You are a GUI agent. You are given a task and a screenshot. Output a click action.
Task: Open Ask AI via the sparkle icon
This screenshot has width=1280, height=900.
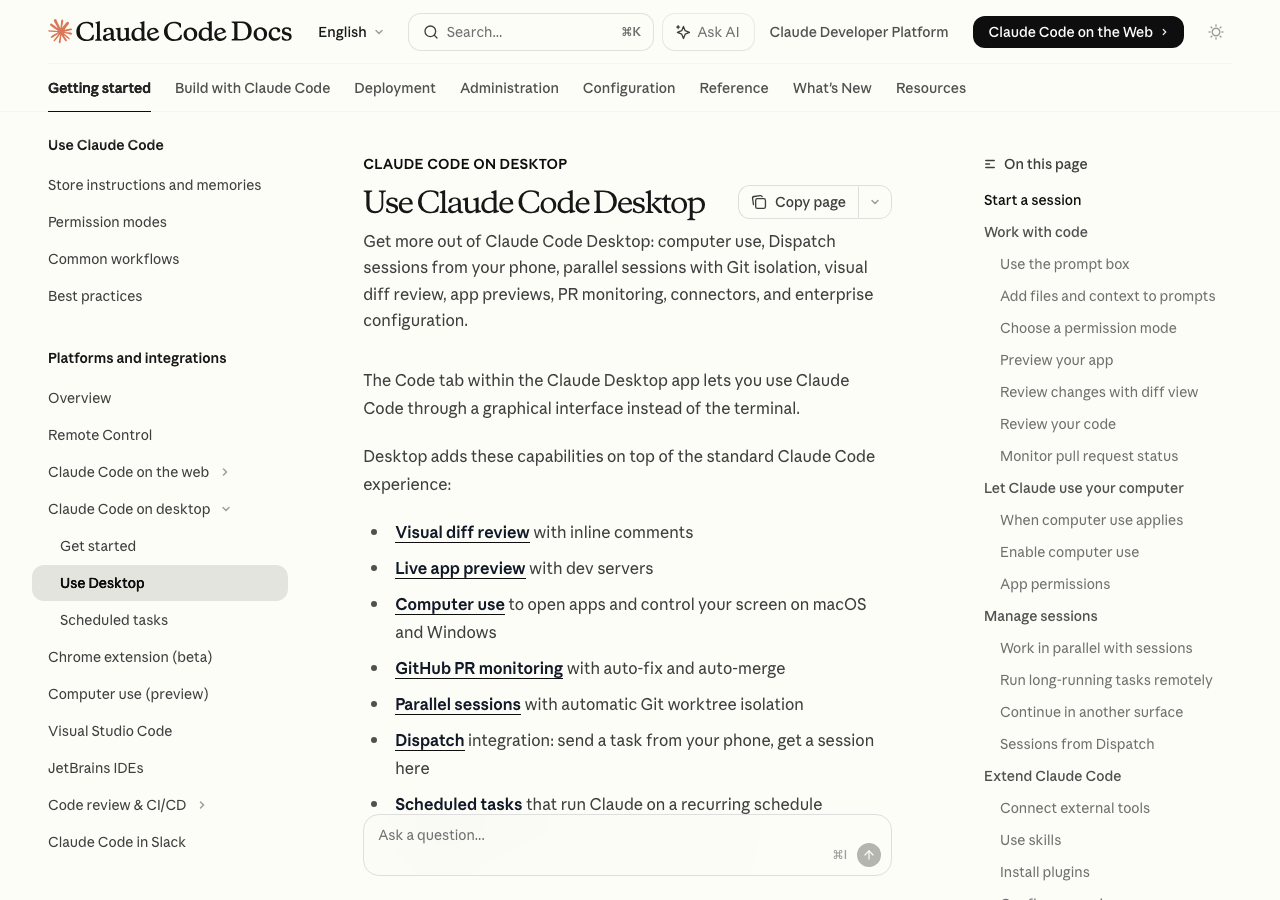pyautogui.click(x=684, y=31)
